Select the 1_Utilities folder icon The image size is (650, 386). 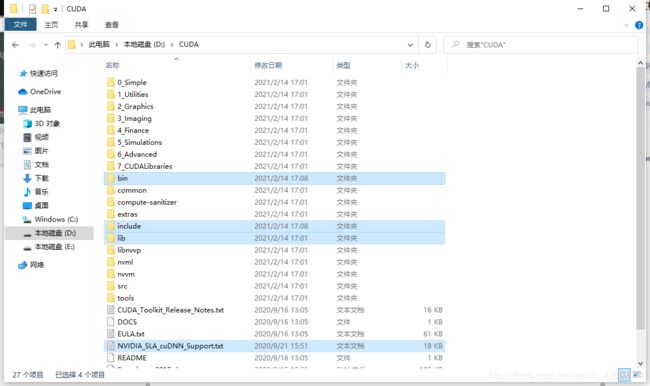111,94
